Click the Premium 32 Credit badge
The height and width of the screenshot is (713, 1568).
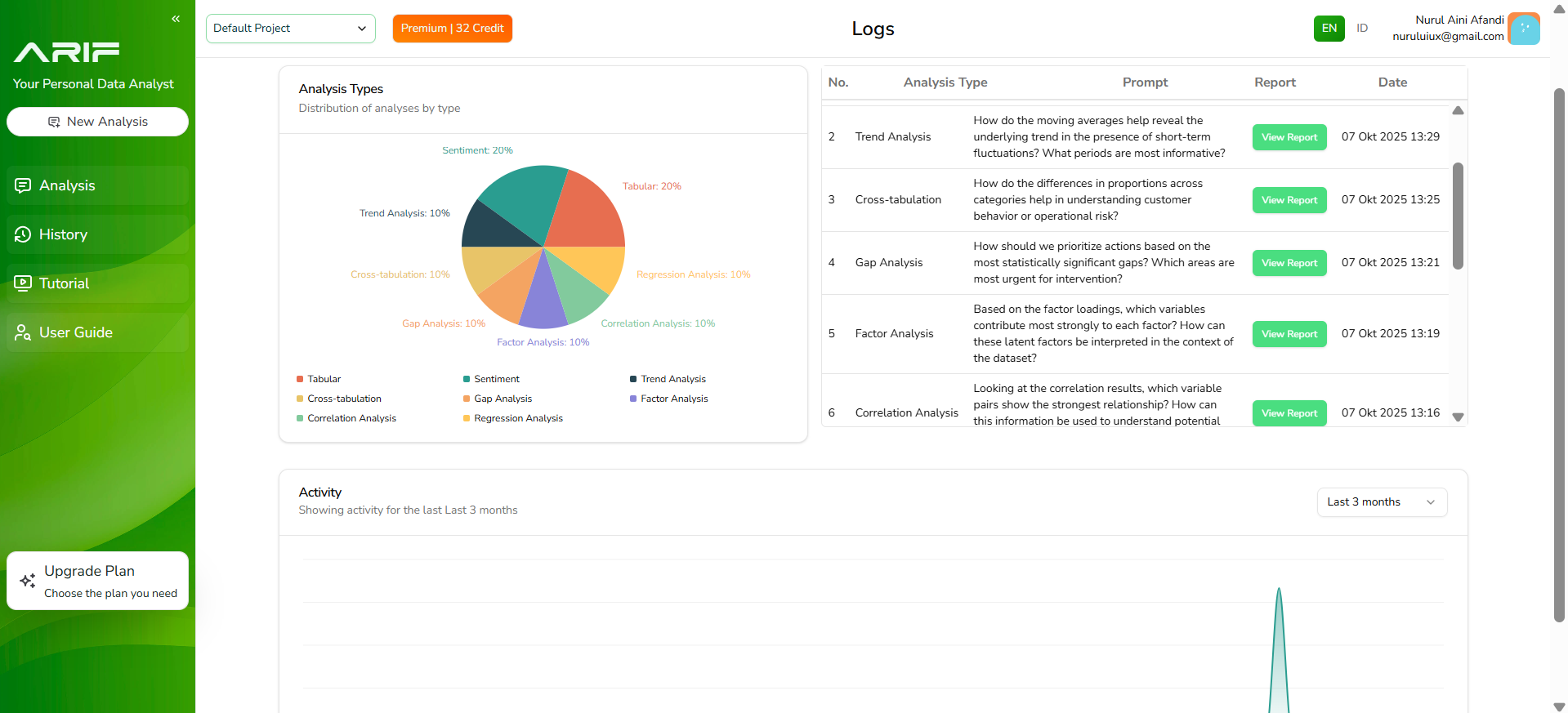coord(453,29)
